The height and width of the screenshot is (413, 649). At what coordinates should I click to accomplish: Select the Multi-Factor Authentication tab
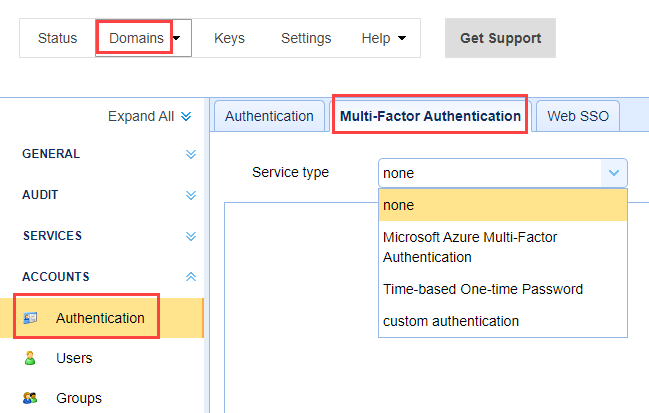coord(430,116)
